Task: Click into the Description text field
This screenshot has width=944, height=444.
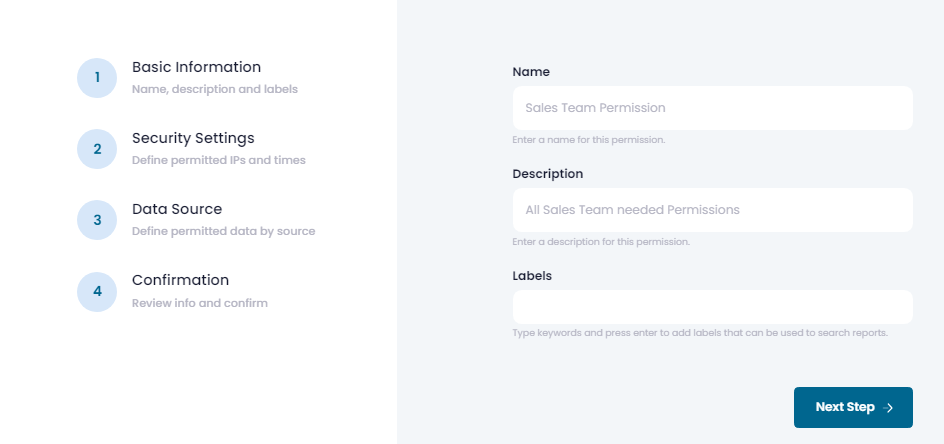Action: 712,210
